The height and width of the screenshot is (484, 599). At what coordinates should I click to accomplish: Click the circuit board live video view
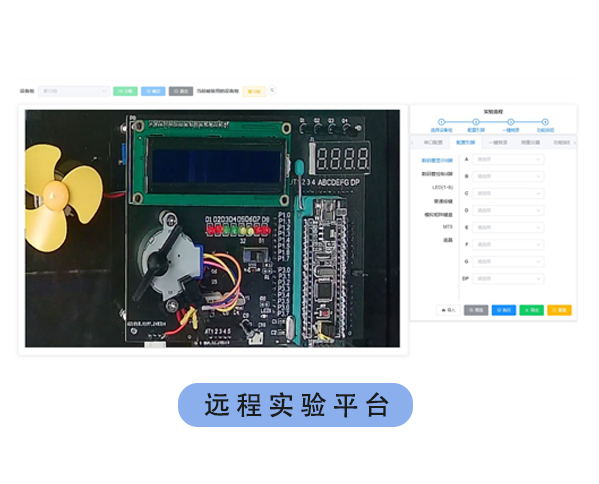212,228
